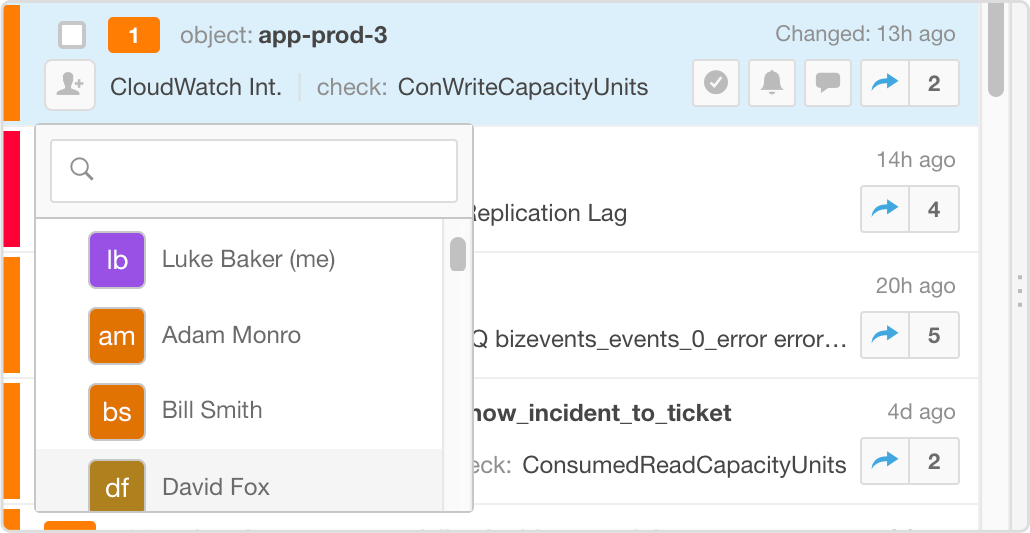Click the orange severity badge 1

pos(133,36)
